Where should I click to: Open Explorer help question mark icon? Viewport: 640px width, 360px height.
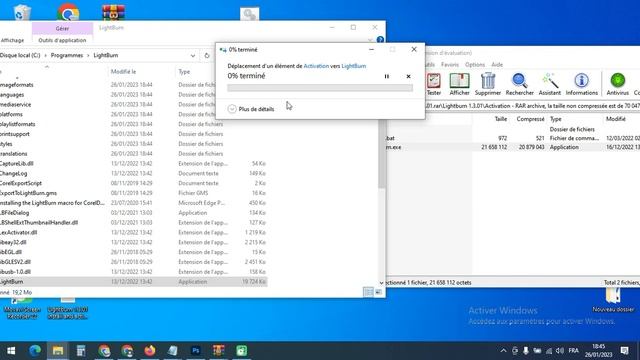coord(380,40)
